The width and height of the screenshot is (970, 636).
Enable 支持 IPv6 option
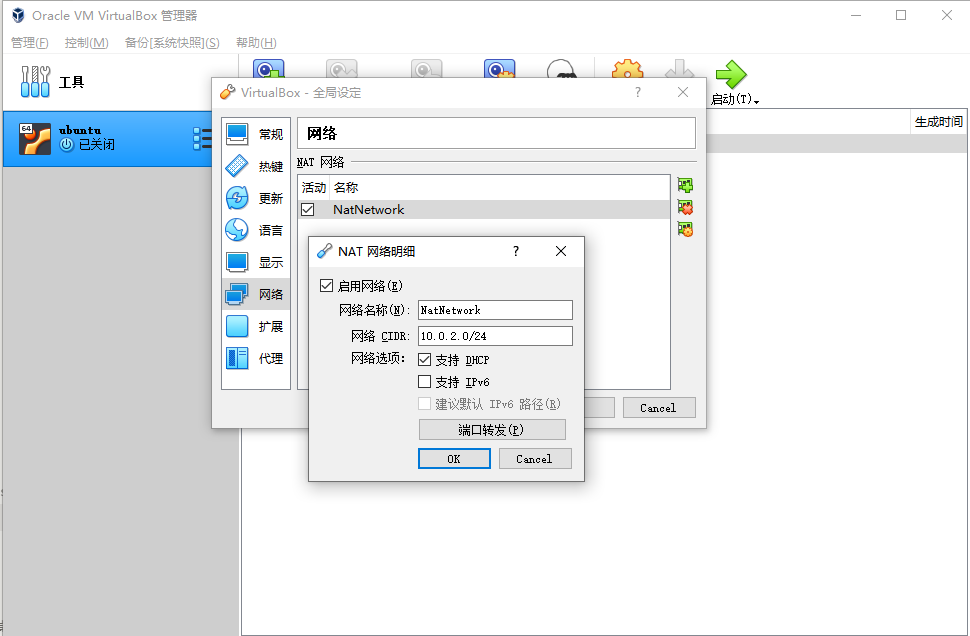(424, 381)
